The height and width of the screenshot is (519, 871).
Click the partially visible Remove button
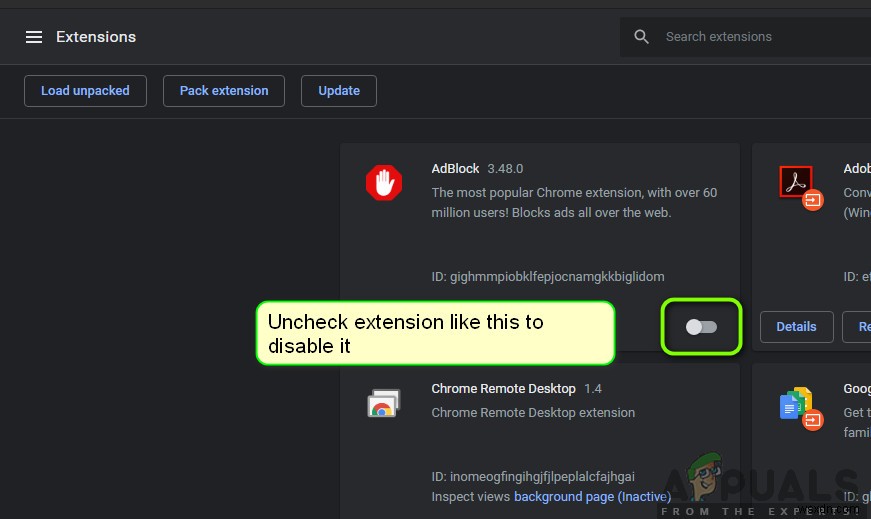coord(859,327)
